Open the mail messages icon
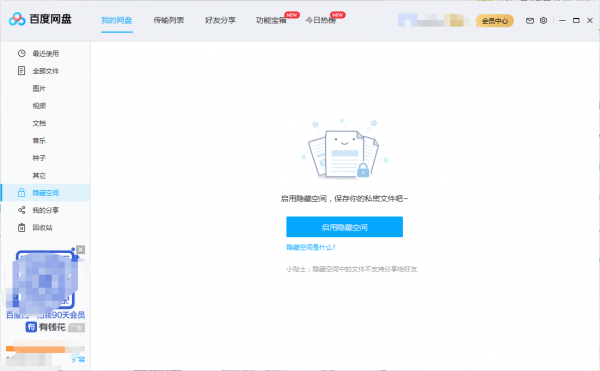Image resolution: width=600 pixels, height=371 pixels. [530, 21]
